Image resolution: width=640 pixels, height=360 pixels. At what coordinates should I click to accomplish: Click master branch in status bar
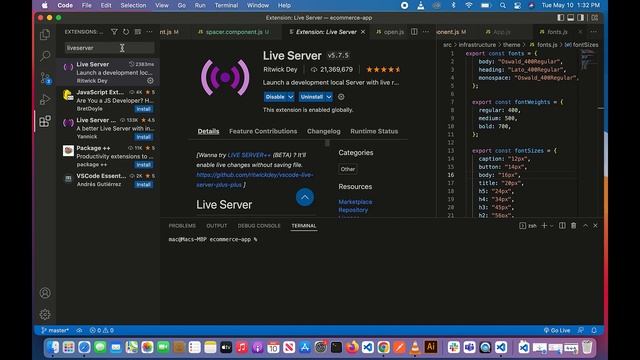[x=55, y=330]
